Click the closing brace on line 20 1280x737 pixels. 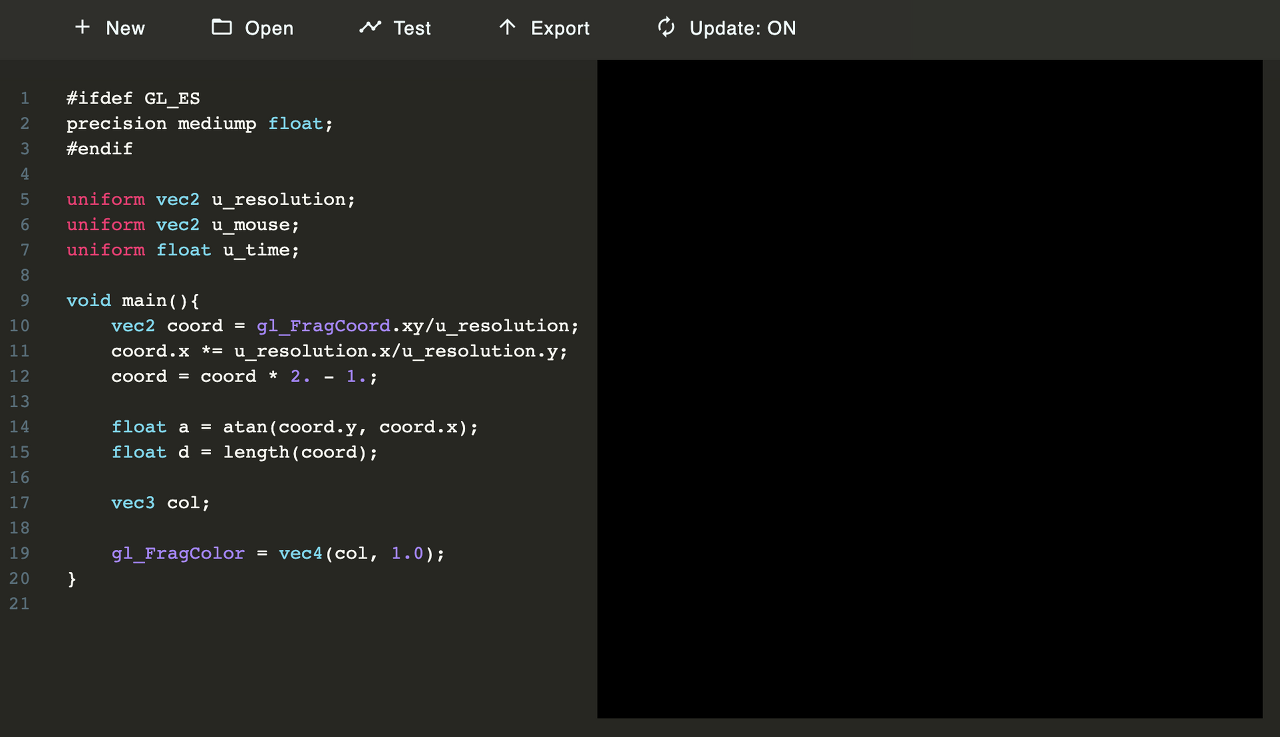coord(71,579)
